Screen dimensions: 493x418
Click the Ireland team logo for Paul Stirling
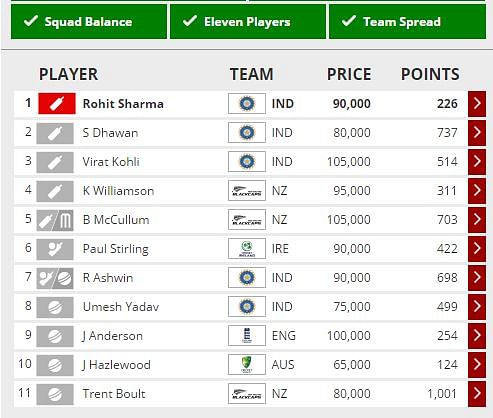247,249
